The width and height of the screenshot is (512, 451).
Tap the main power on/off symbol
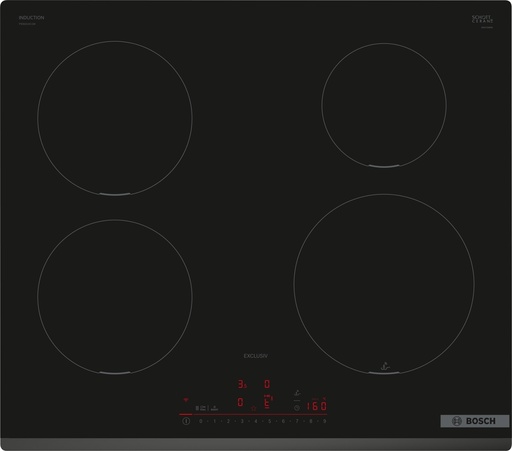pyautogui.click(x=186, y=421)
